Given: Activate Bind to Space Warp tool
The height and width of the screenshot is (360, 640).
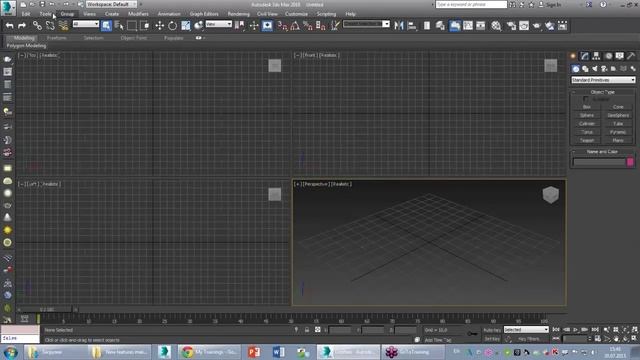Looking at the screenshot, I should click(63, 26).
